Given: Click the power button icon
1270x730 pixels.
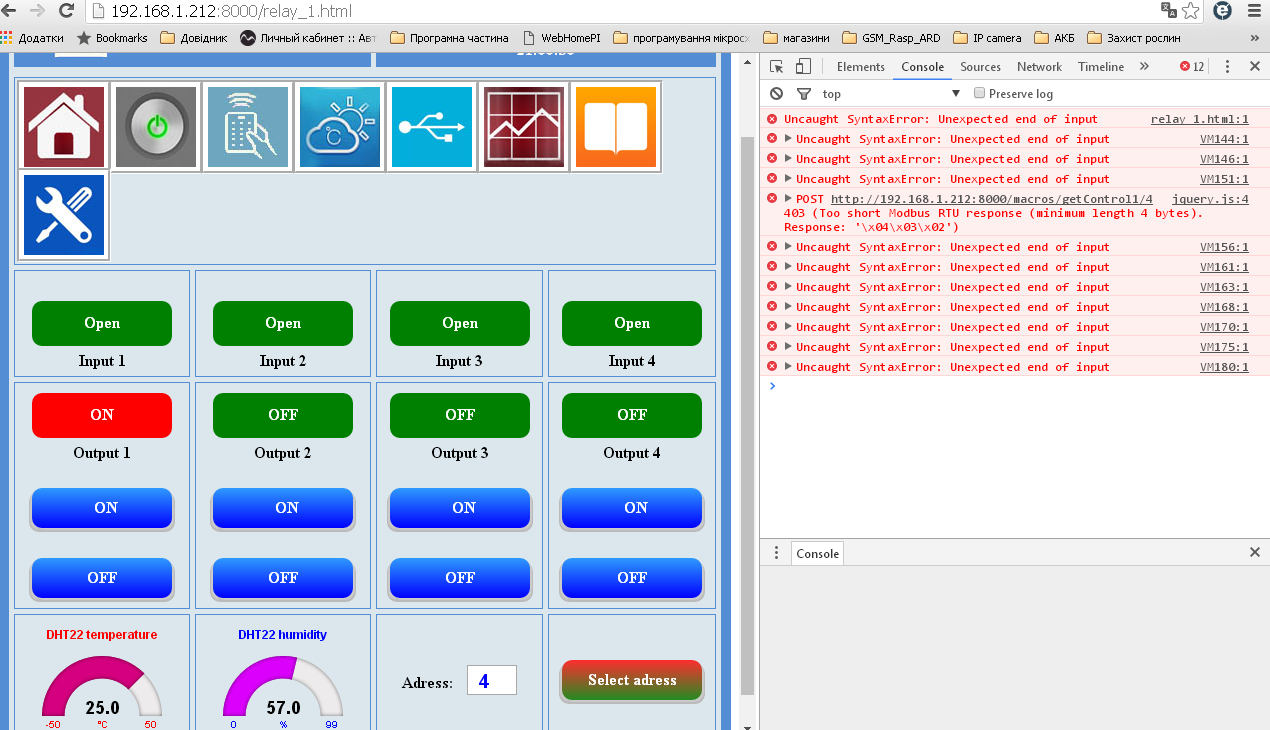Looking at the screenshot, I should 155,127.
